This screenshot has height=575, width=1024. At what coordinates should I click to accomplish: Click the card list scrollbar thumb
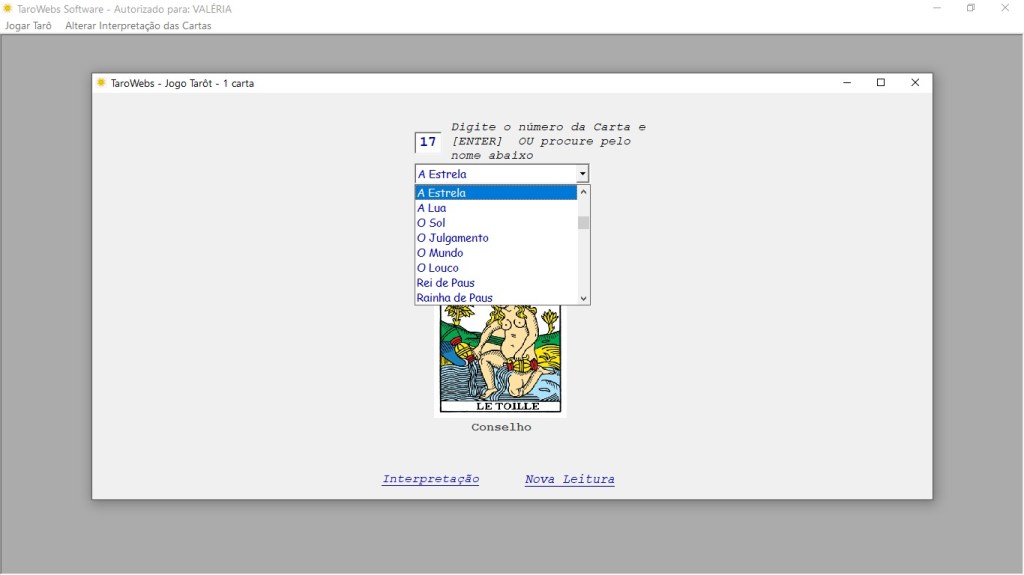pos(584,222)
